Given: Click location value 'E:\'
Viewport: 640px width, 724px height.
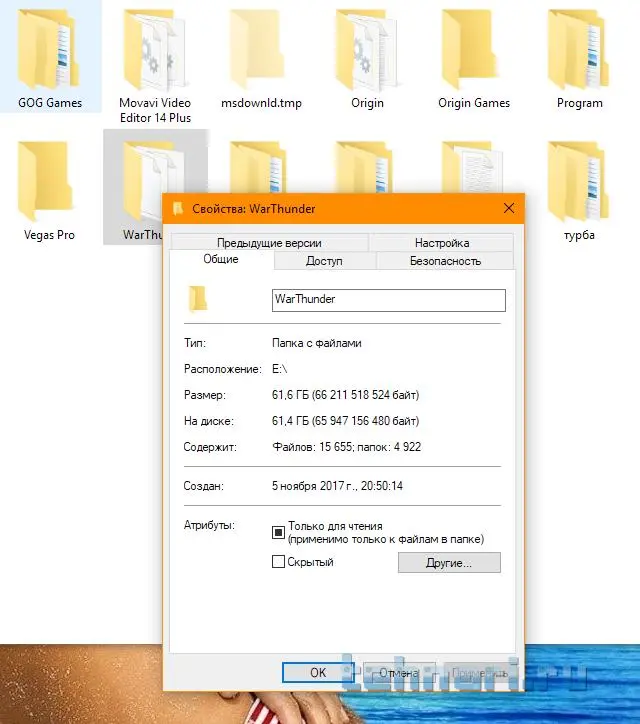Looking at the screenshot, I should [279, 369].
